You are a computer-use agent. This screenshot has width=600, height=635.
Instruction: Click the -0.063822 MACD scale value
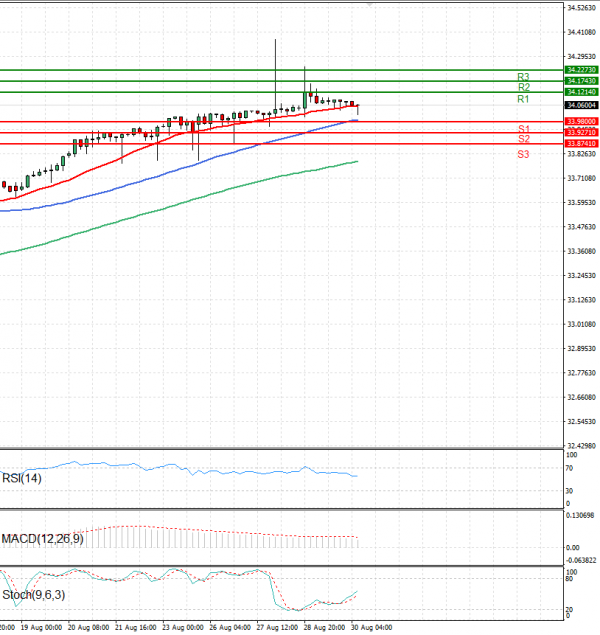point(581,560)
